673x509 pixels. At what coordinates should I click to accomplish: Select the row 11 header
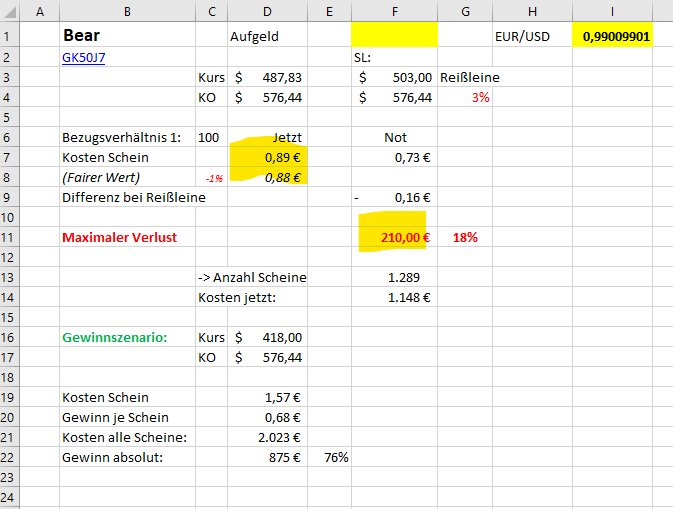(x=10, y=237)
